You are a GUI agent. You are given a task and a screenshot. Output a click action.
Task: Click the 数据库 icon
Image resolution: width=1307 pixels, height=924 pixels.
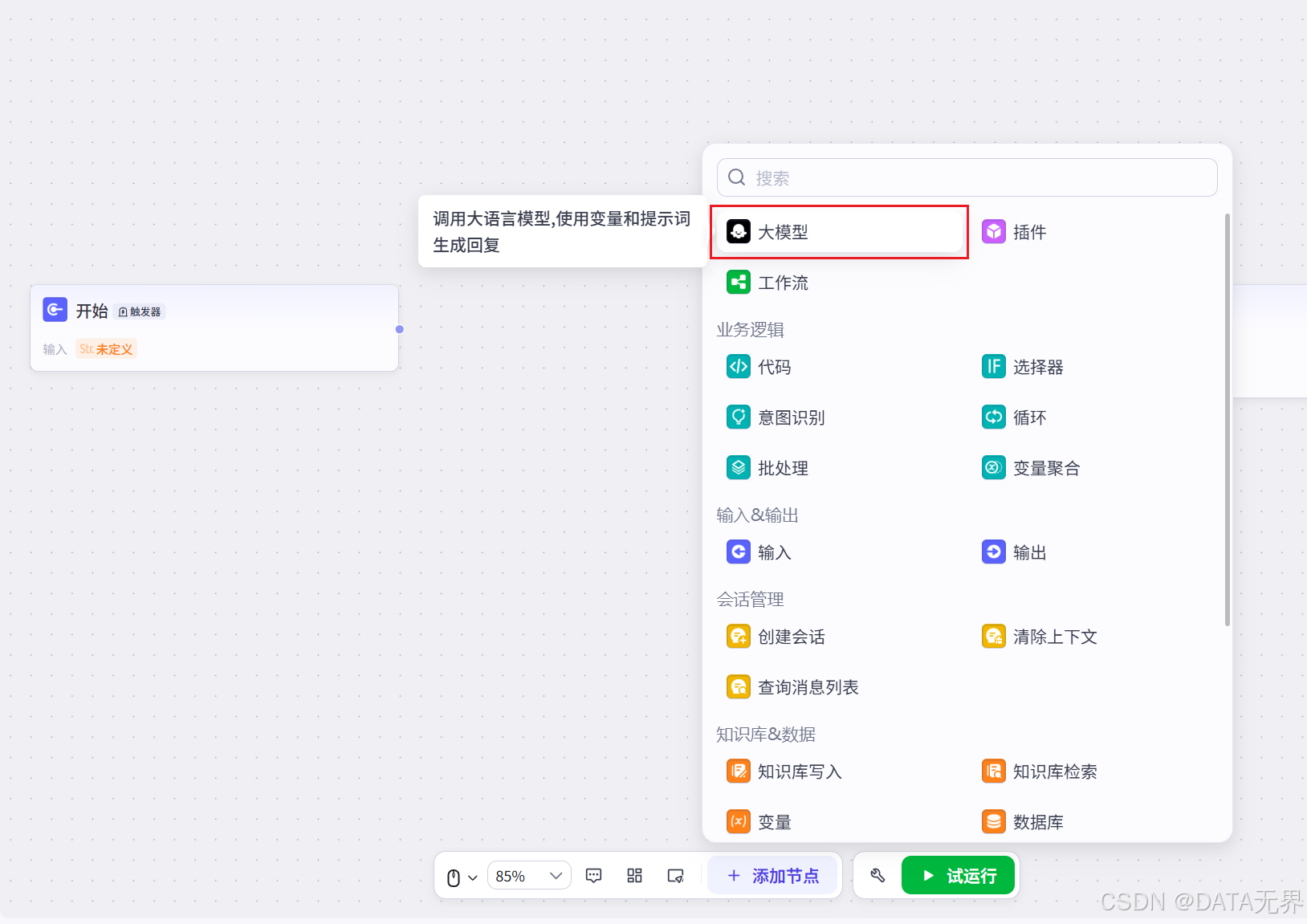click(994, 822)
